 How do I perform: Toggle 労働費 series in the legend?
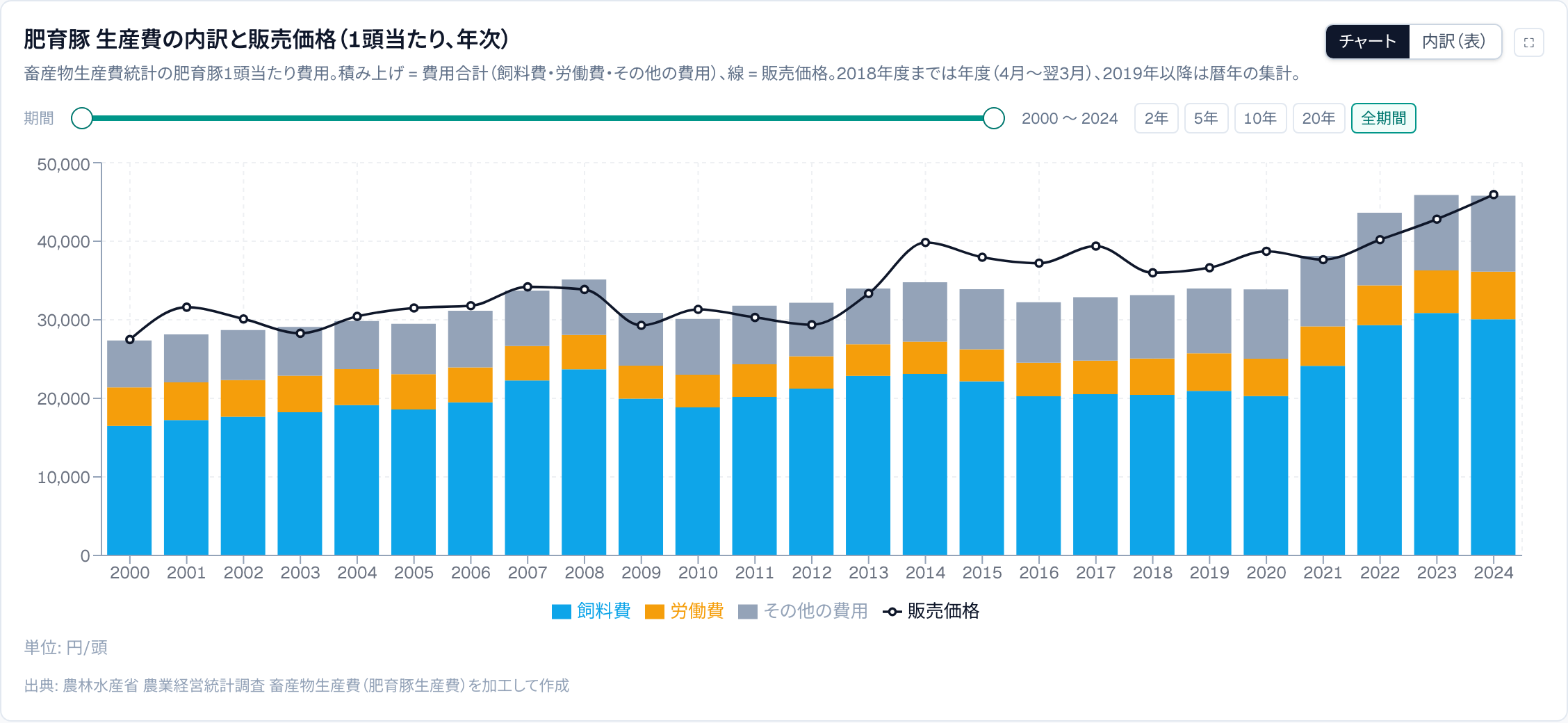coord(684,611)
